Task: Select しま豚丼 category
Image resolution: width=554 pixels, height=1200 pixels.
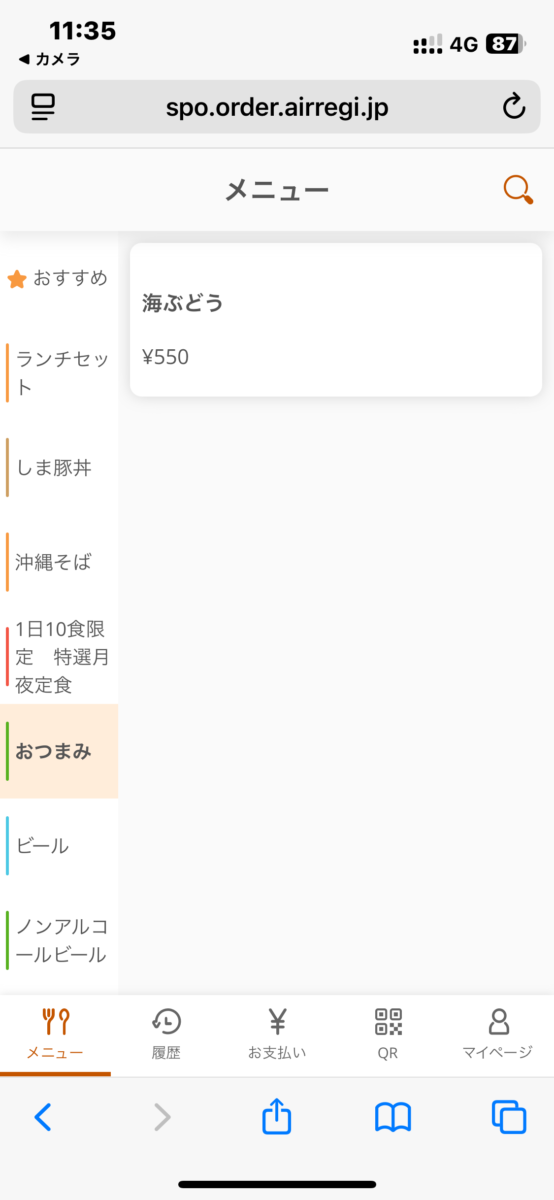Action: [59, 467]
